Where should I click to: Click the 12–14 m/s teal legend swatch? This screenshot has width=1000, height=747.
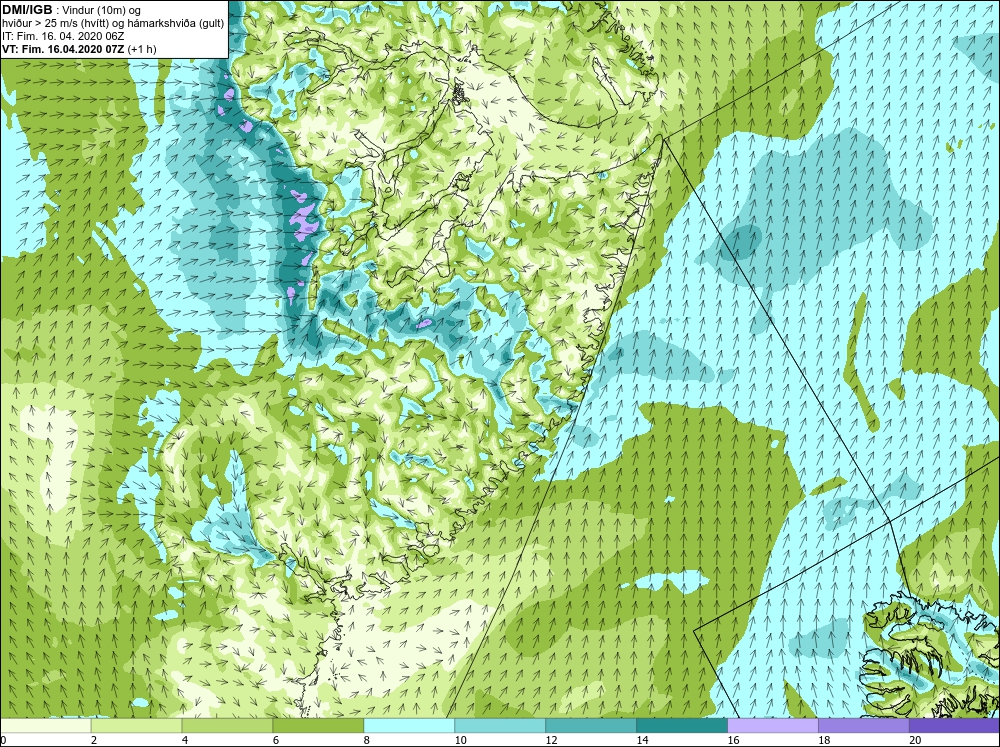[591, 725]
